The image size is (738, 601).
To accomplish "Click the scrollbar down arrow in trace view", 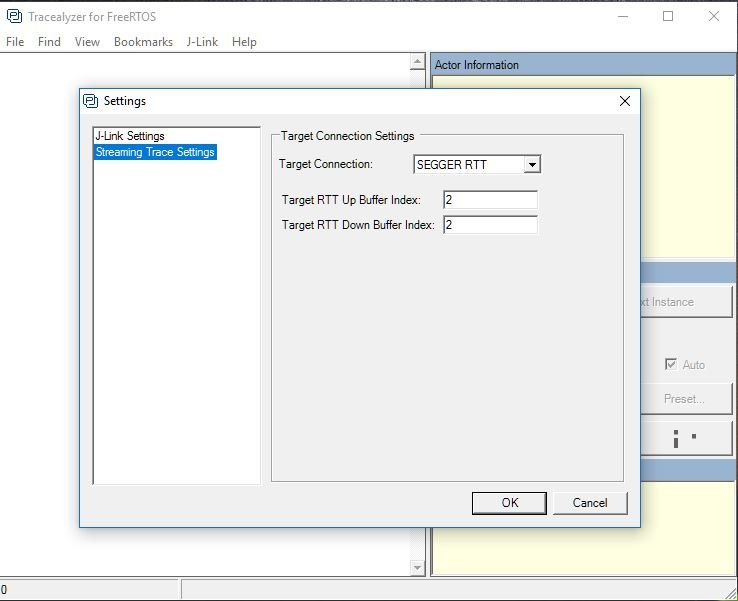I will [x=418, y=568].
